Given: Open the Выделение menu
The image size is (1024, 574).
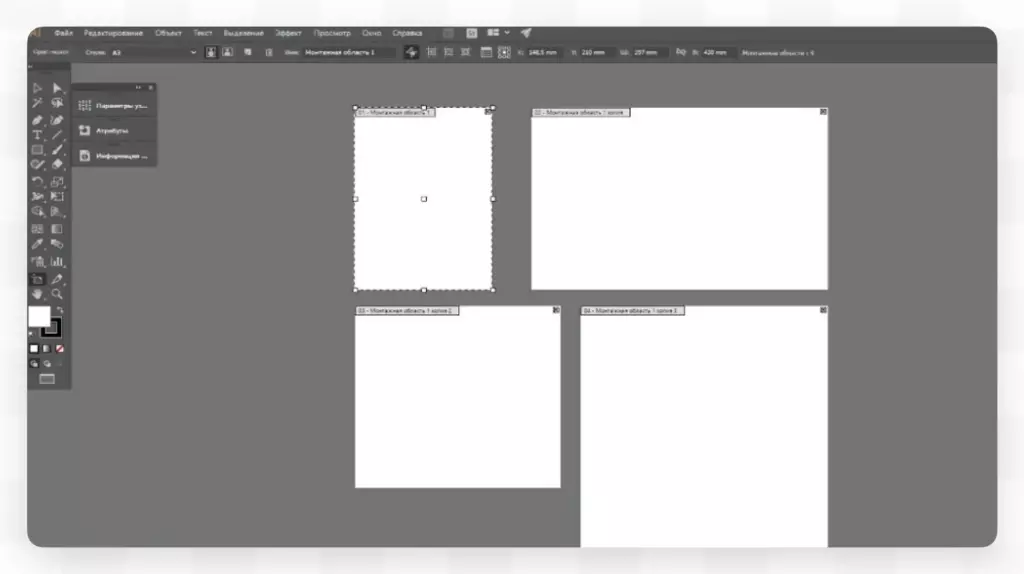Looking at the screenshot, I should [244, 33].
